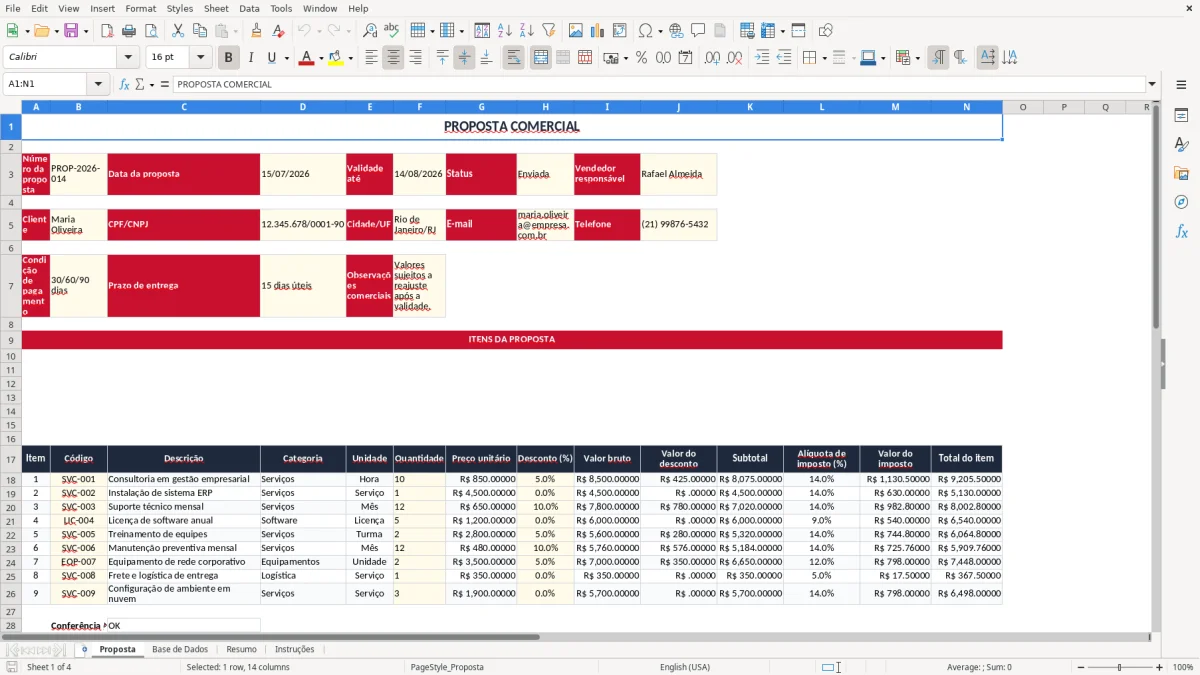The height and width of the screenshot is (675, 1200).
Task: Toggle Print Preview
Action: click(151, 31)
